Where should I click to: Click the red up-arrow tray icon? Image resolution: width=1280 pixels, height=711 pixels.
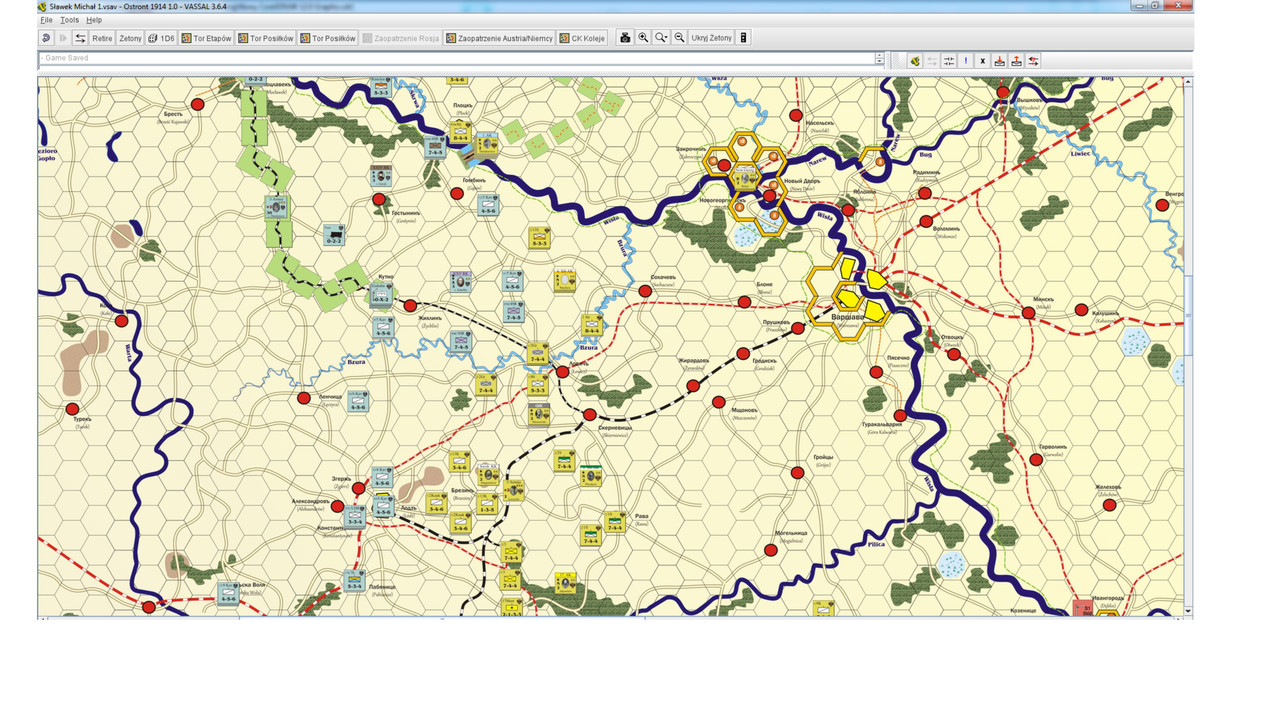click(x=1017, y=61)
